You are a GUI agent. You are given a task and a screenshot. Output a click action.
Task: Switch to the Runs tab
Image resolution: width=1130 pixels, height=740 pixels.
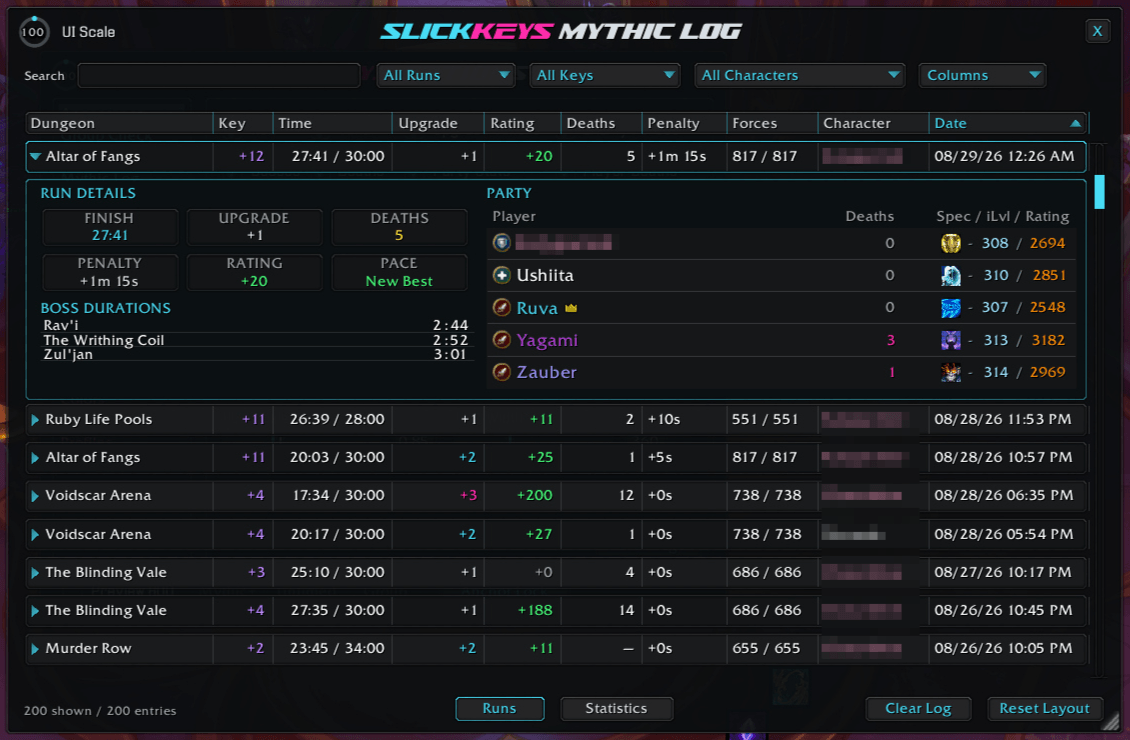(x=499, y=708)
